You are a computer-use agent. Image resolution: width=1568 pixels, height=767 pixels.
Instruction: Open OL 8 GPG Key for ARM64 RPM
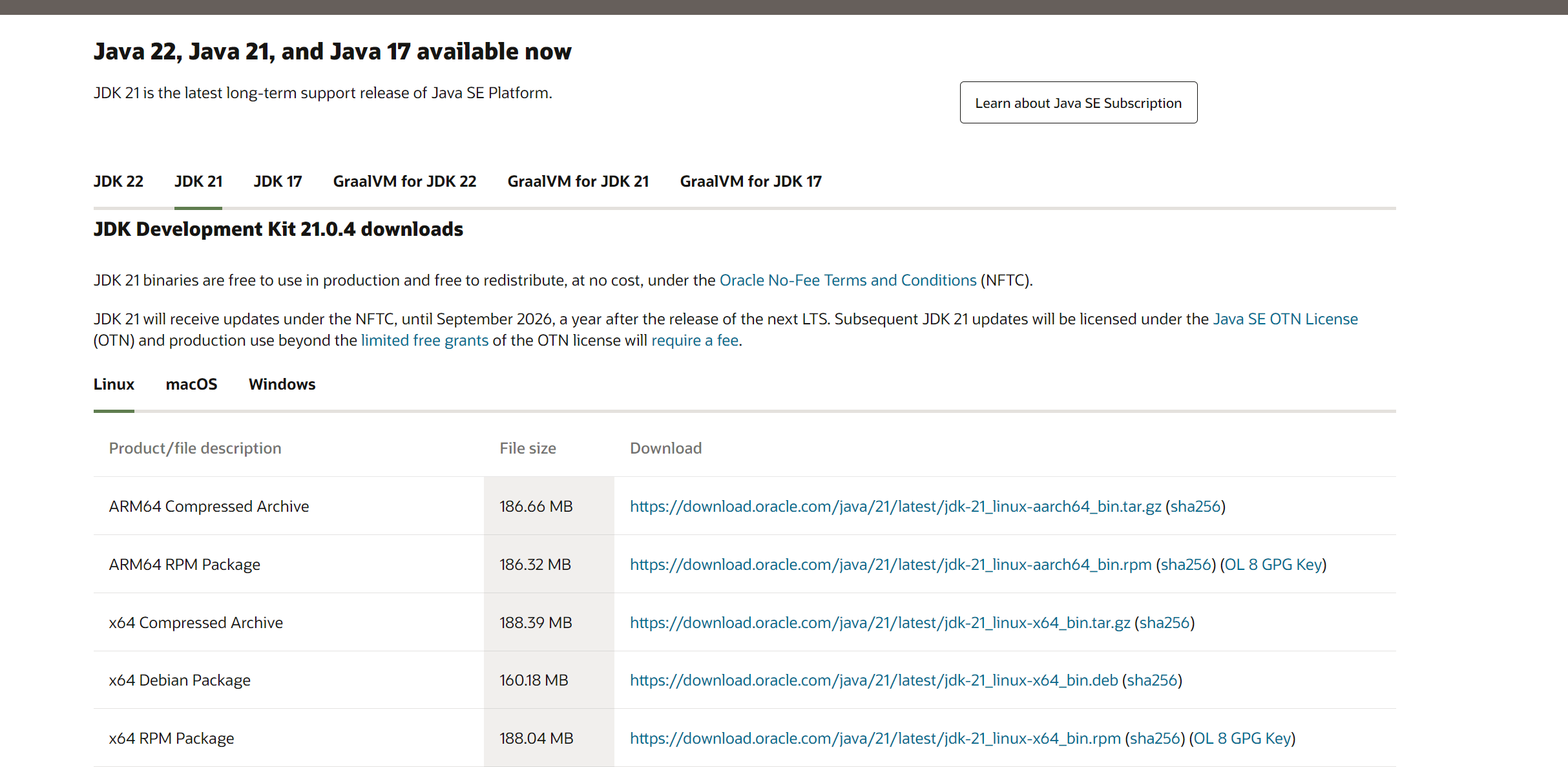pos(1273,565)
